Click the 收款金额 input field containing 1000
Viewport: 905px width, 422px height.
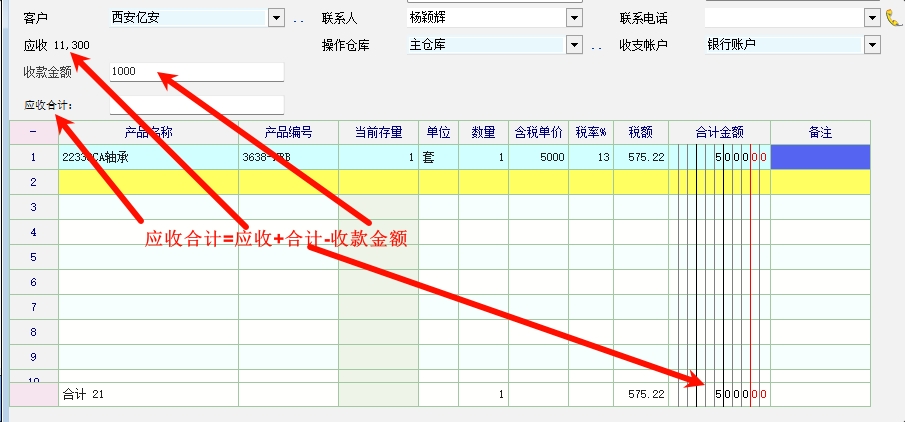[196, 72]
